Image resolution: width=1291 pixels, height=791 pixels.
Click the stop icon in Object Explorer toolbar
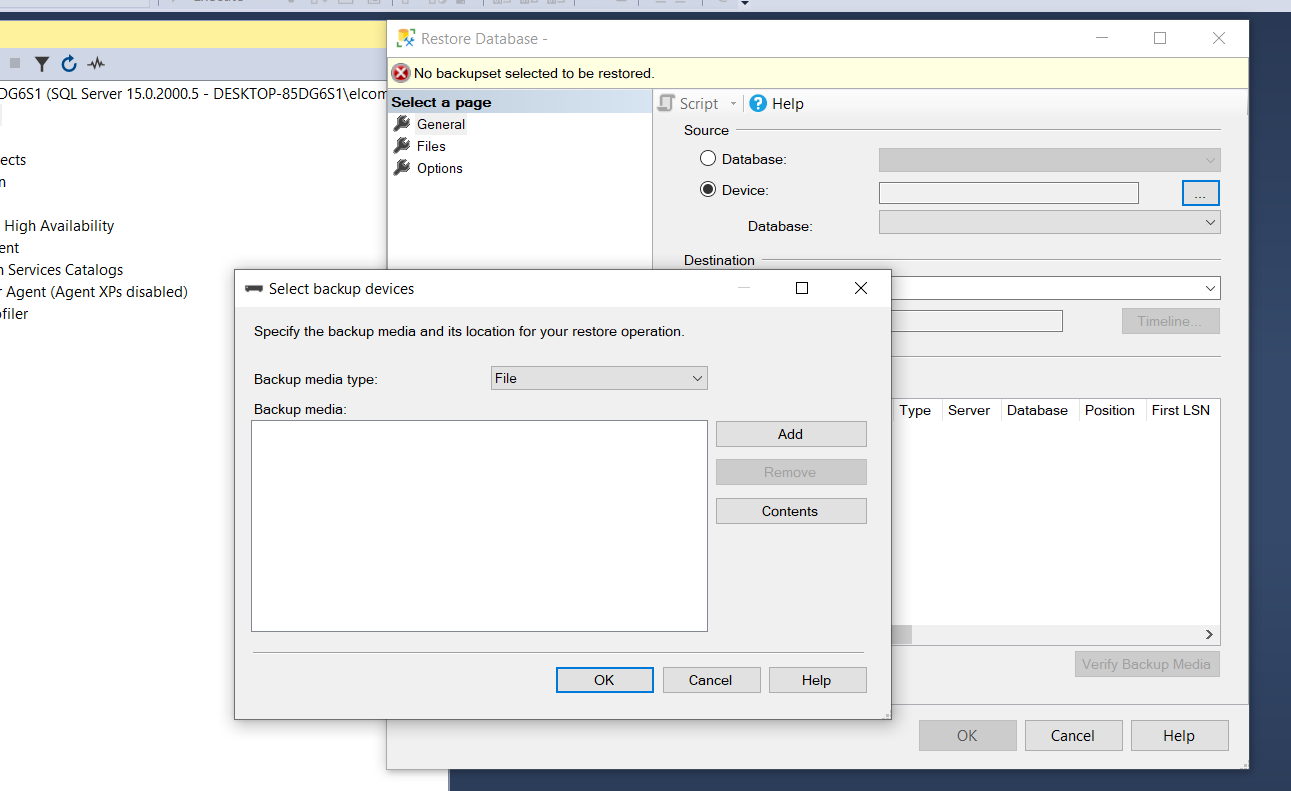[x=15, y=64]
